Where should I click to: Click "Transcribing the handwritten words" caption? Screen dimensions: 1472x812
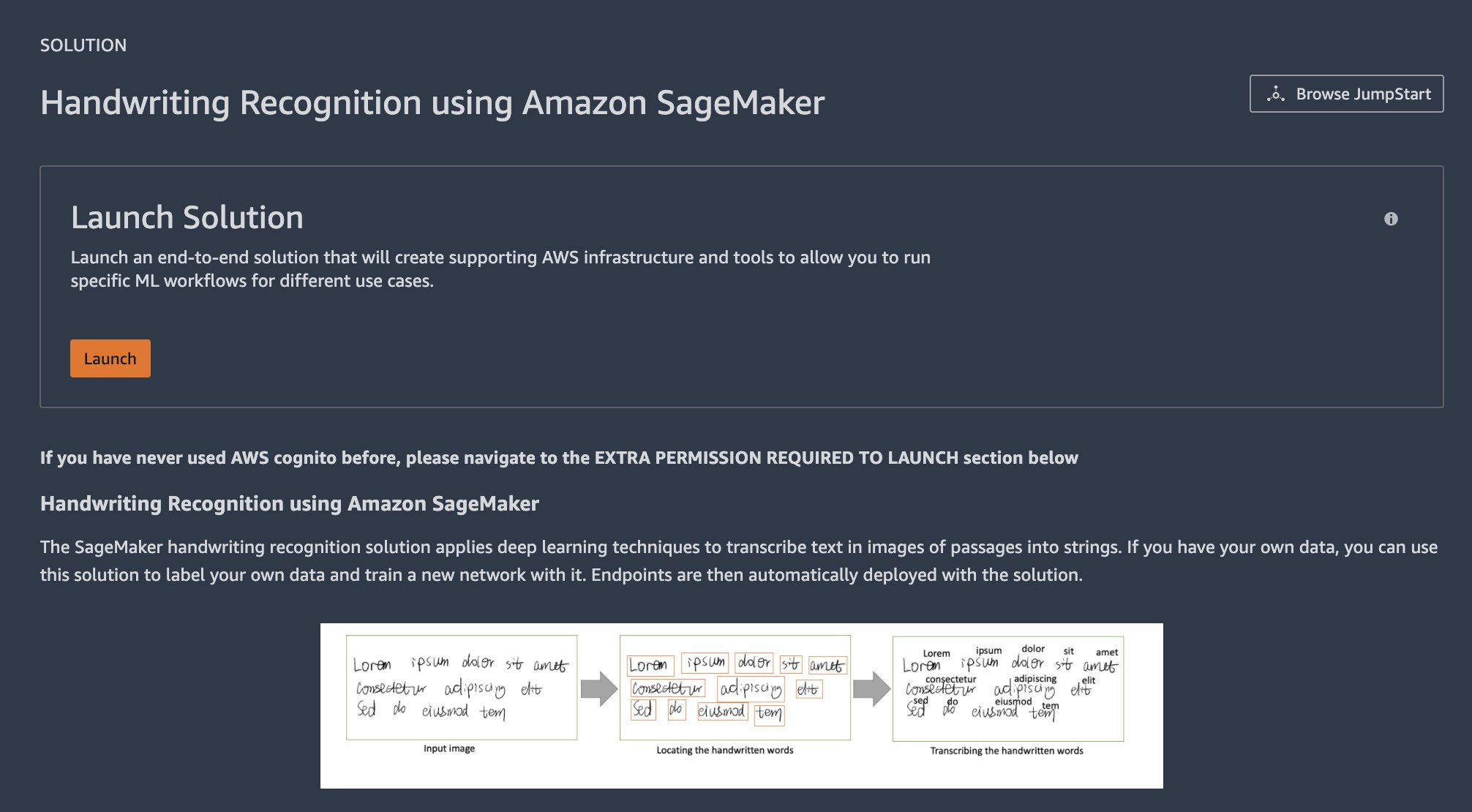1006,751
